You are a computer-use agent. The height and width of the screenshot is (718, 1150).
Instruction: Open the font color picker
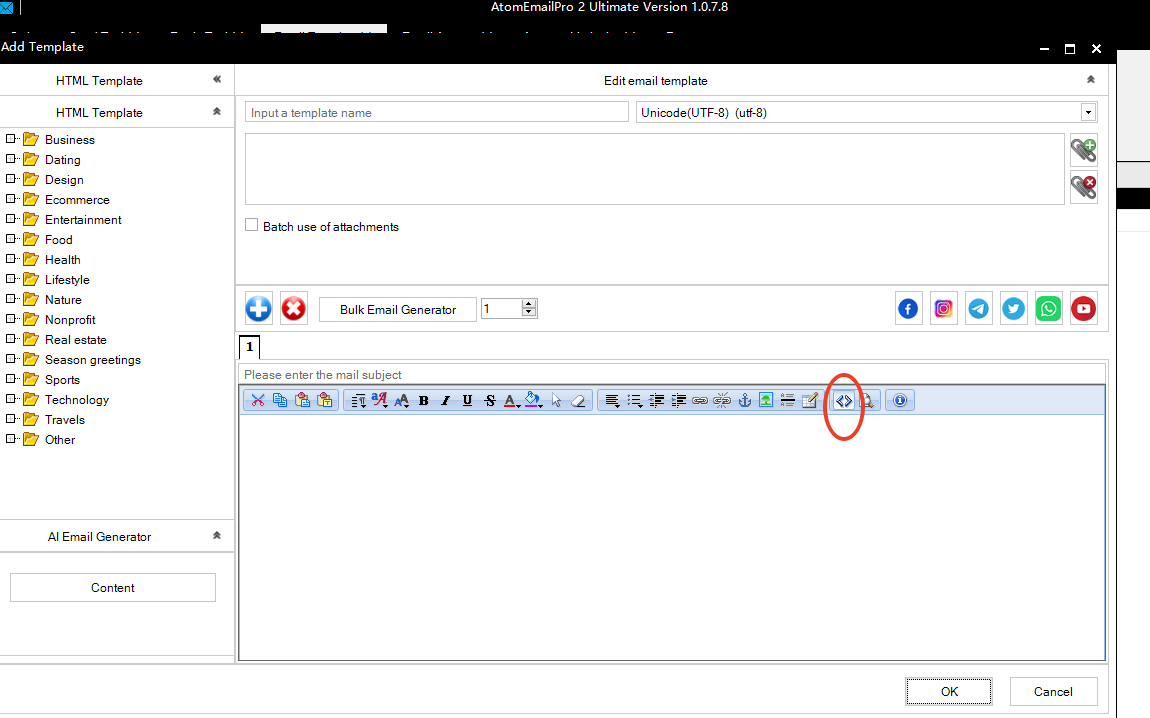coord(511,400)
